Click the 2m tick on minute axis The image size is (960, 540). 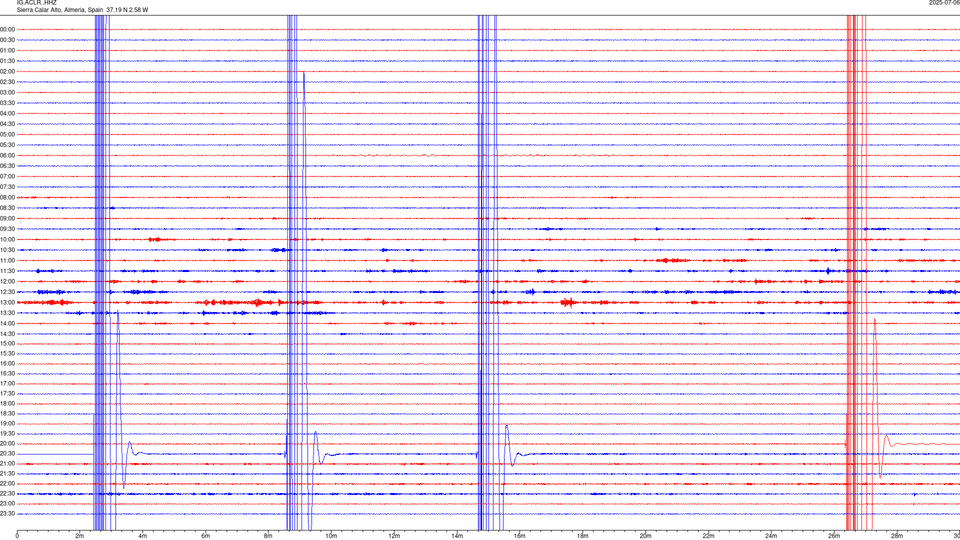click(80, 536)
